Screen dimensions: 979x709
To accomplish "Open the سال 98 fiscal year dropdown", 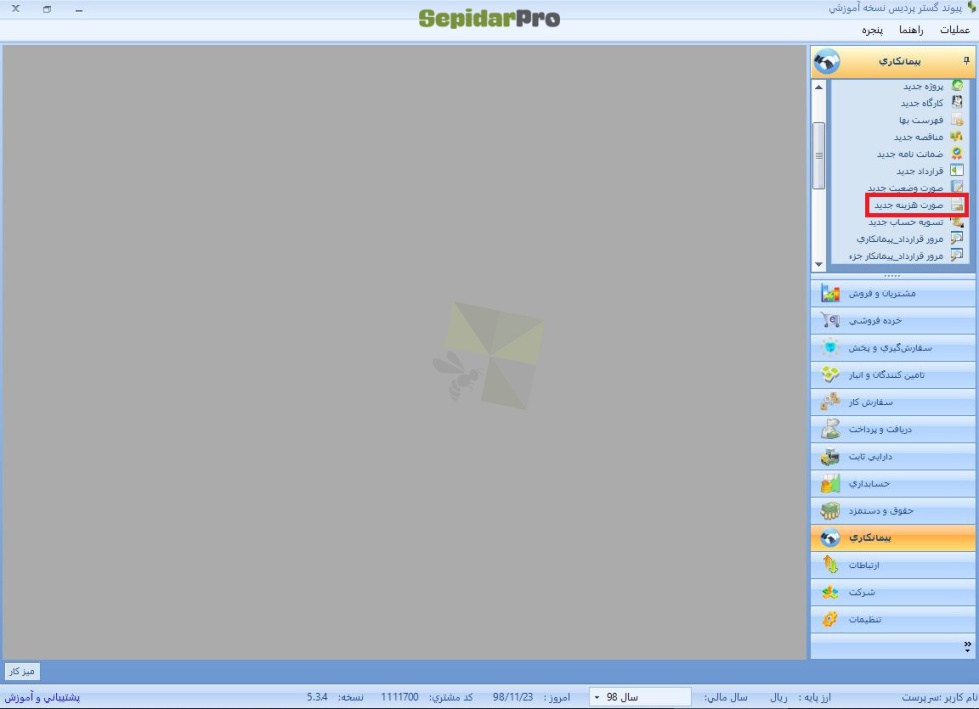I will (x=640, y=697).
